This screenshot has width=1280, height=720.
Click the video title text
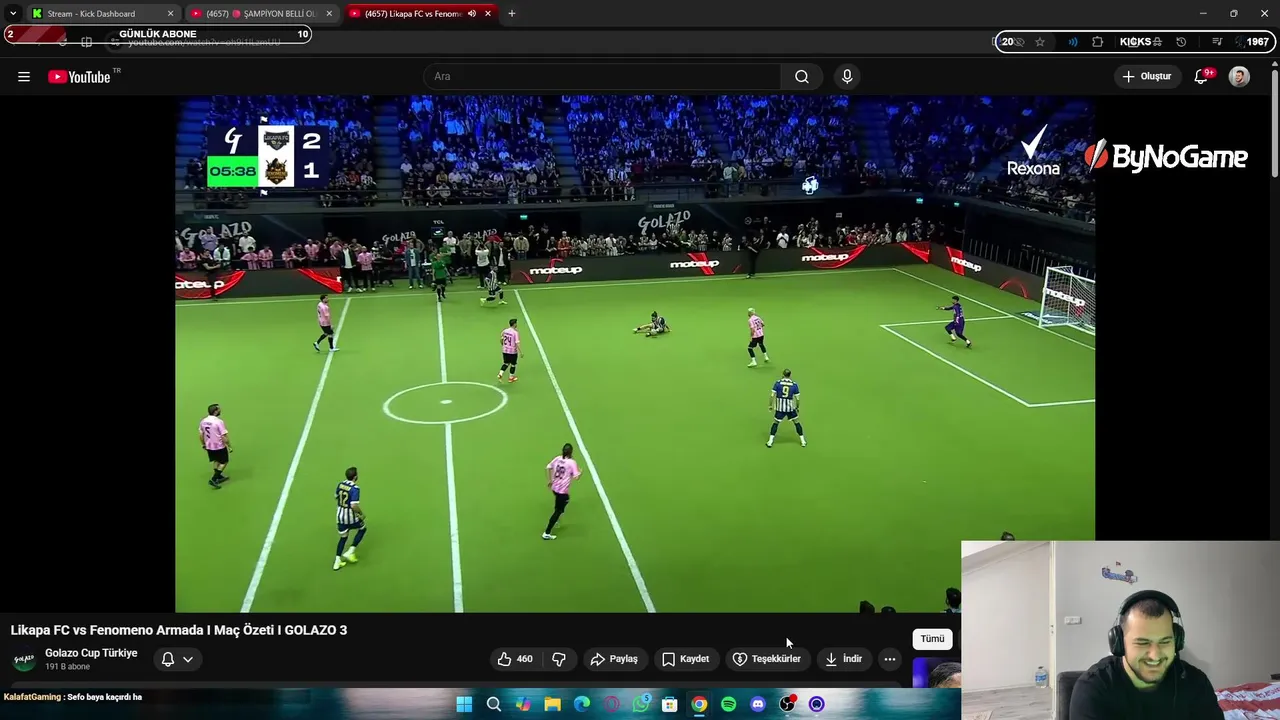pos(179,630)
